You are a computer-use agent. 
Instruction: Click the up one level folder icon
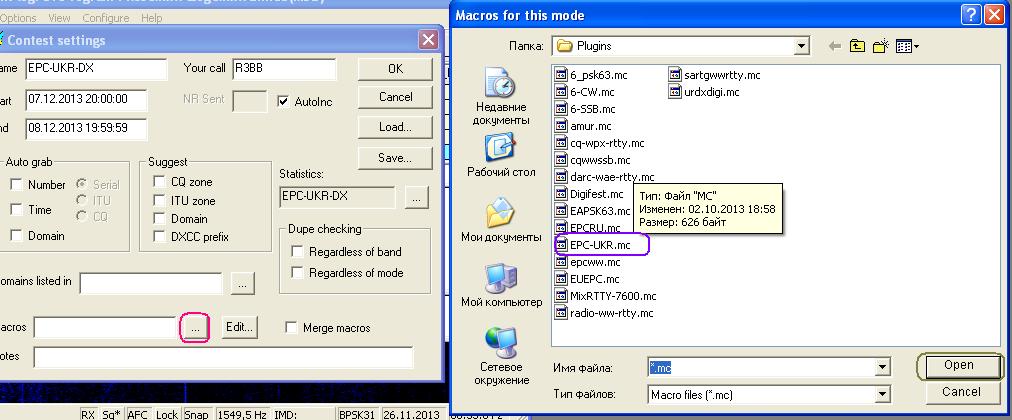click(x=857, y=46)
